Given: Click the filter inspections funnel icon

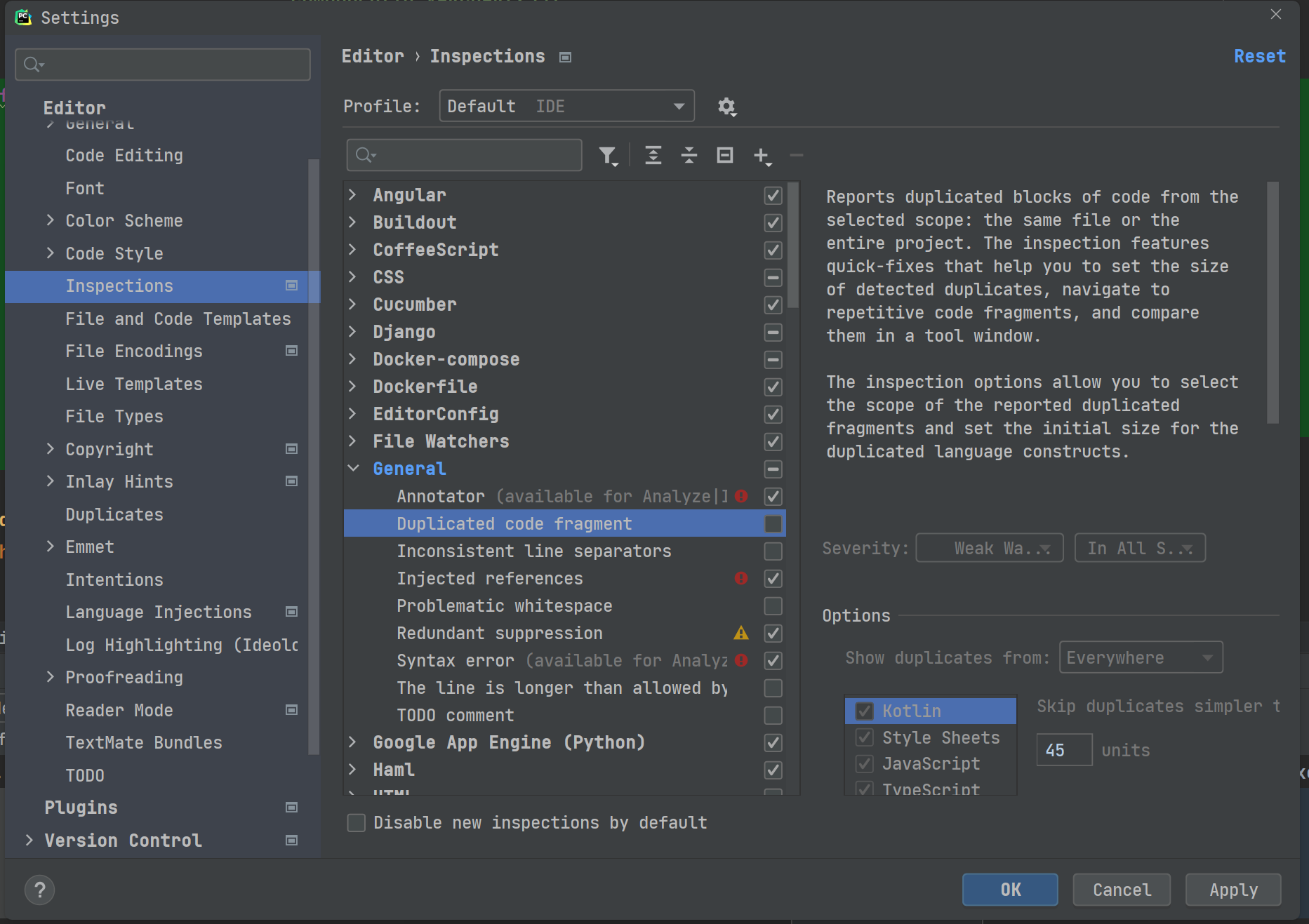Looking at the screenshot, I should [609, 155].
